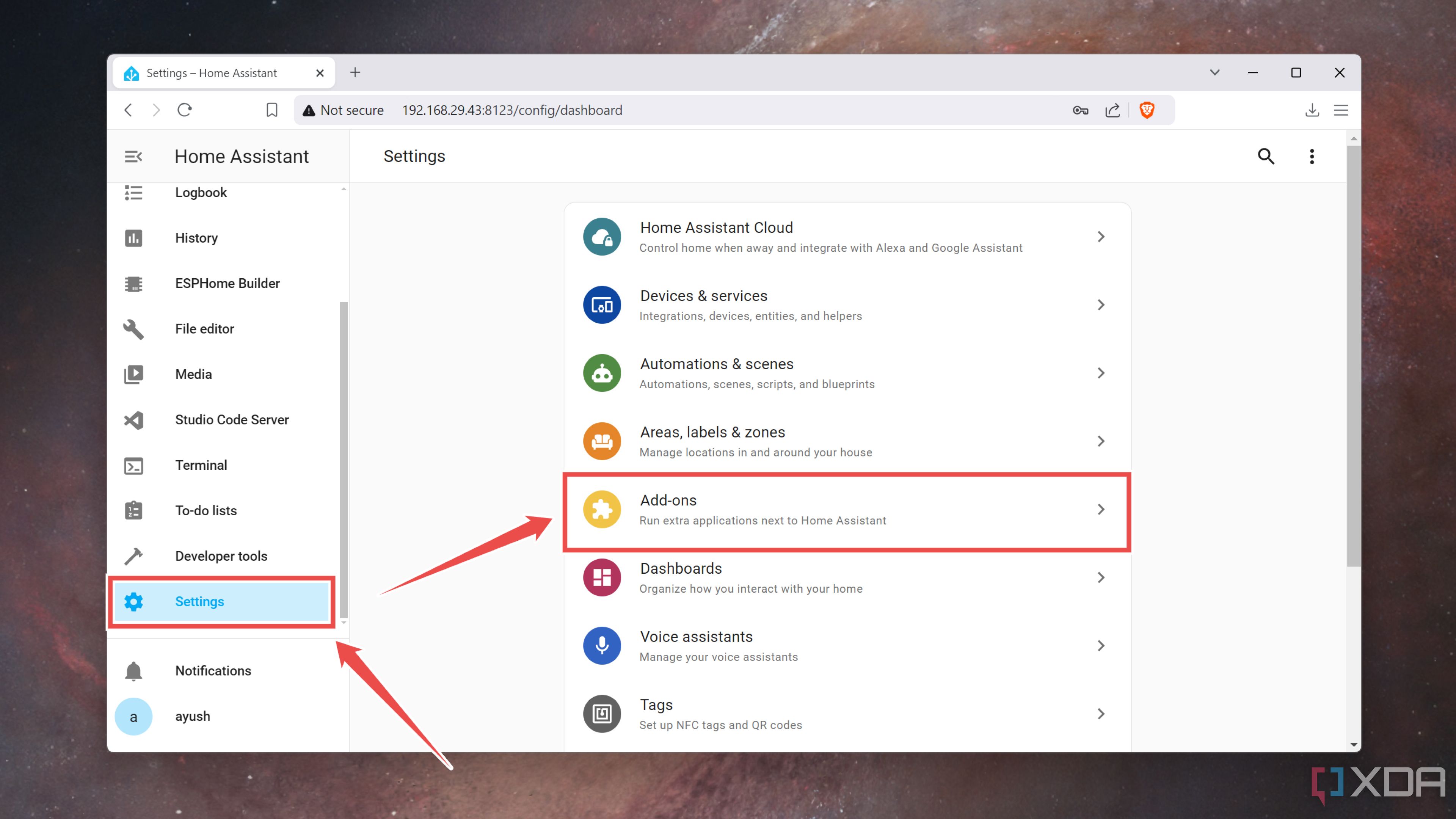Image resolution: width=1456 pixels, height=819 pixels.
Task: Open the Notifications bell icon
Action: [x=133, y=671]
